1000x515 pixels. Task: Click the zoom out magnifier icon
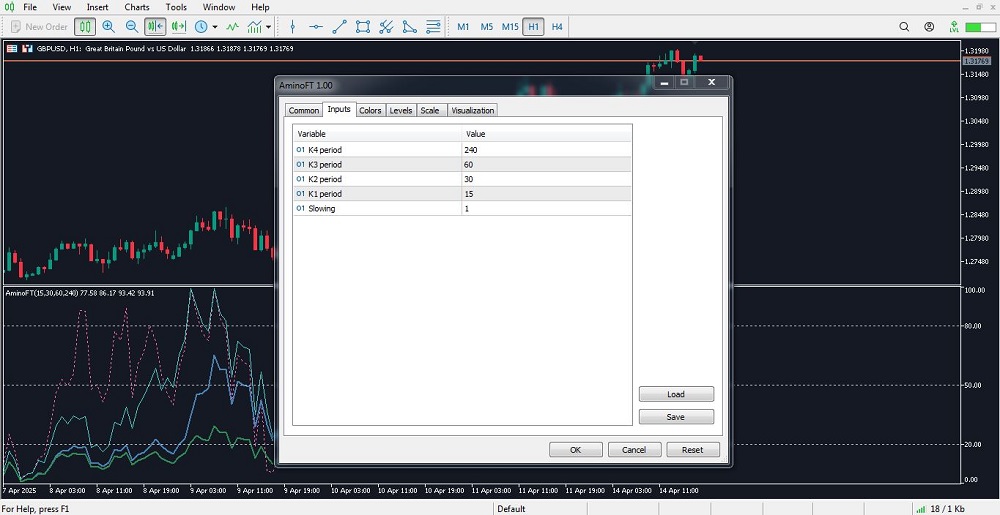click(x=132, y=27)
